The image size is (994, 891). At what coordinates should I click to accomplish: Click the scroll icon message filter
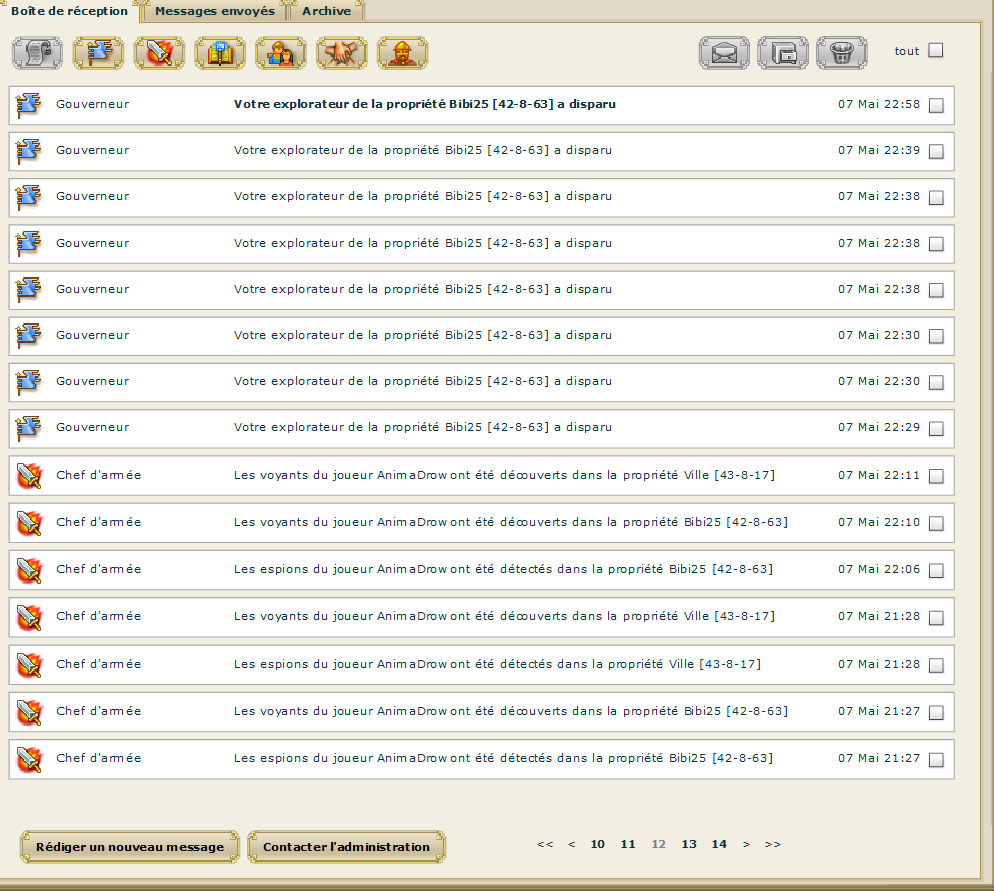tap(38, 53)
